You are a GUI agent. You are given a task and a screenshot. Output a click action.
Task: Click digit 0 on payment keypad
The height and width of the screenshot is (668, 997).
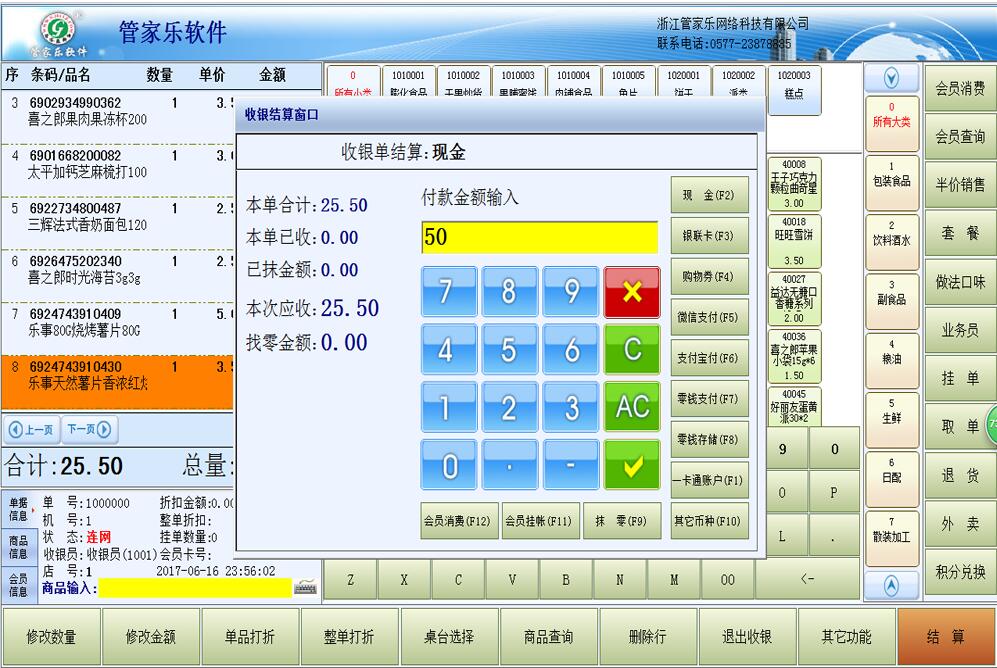click(x=449, y=465)
